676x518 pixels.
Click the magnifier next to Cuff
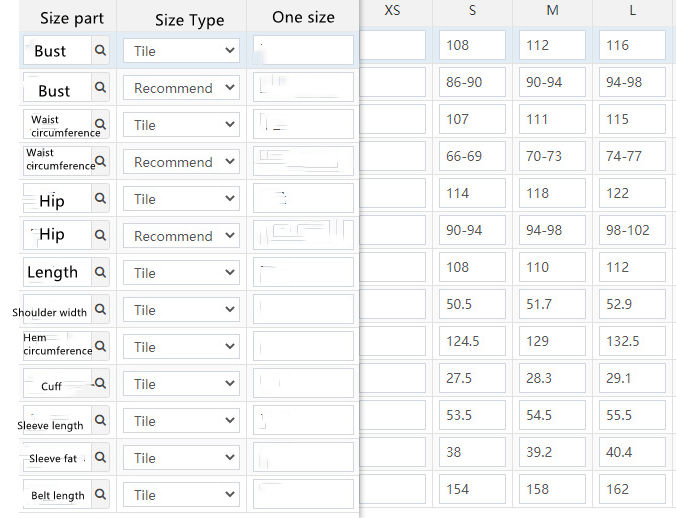click(x=100, y=383)
